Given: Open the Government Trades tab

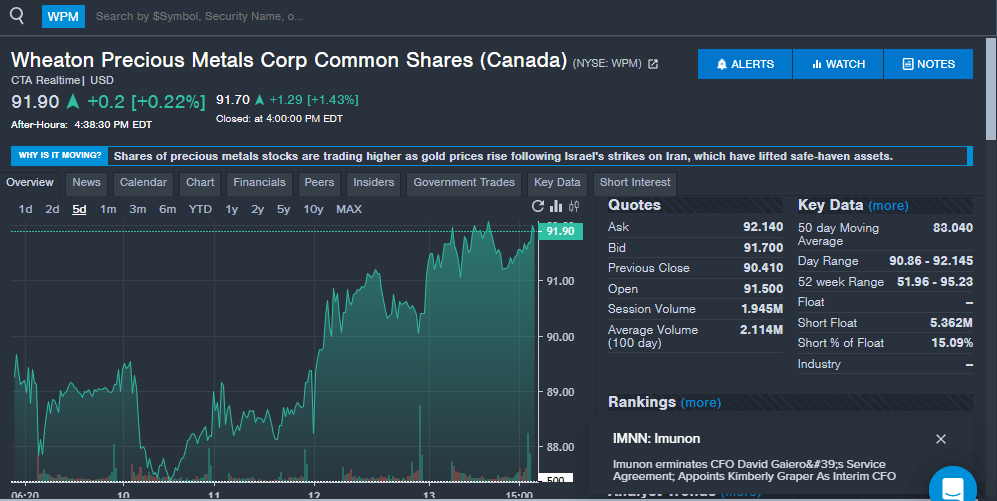Looking at the screenshot, I should (464, 182).
